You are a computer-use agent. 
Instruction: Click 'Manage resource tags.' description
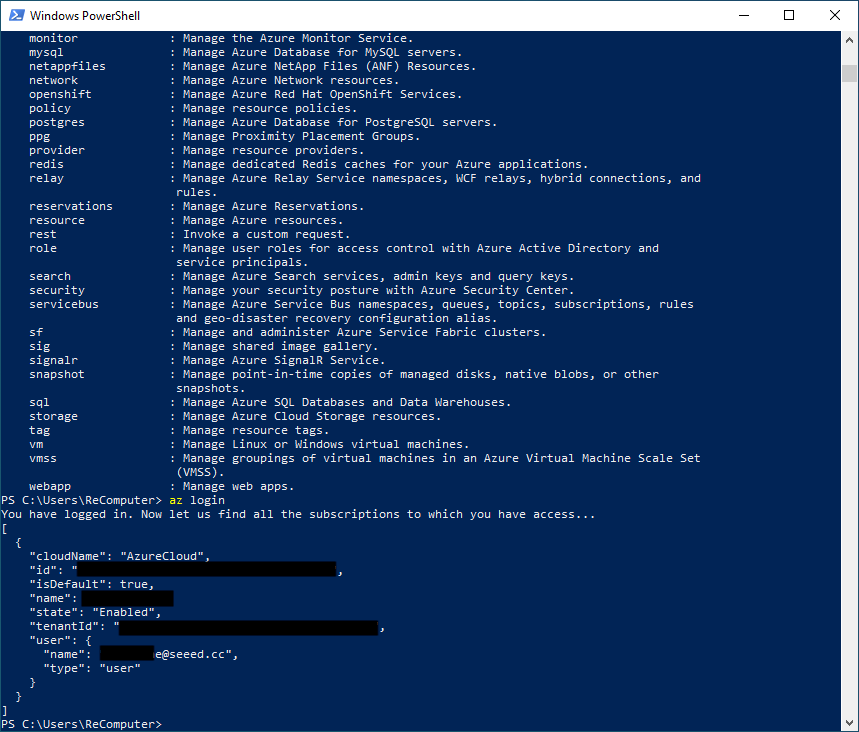(x=256, y=430)
